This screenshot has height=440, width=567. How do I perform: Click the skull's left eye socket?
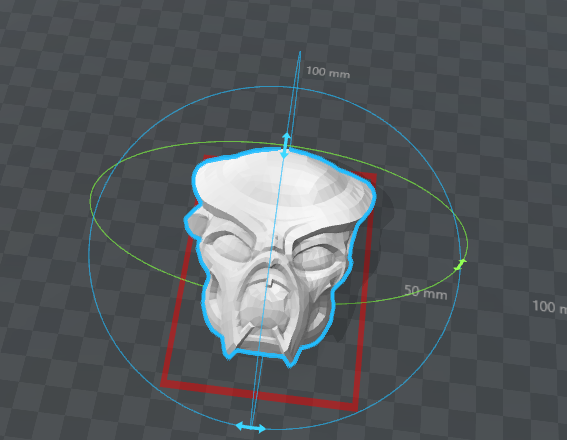click(232, 245)
